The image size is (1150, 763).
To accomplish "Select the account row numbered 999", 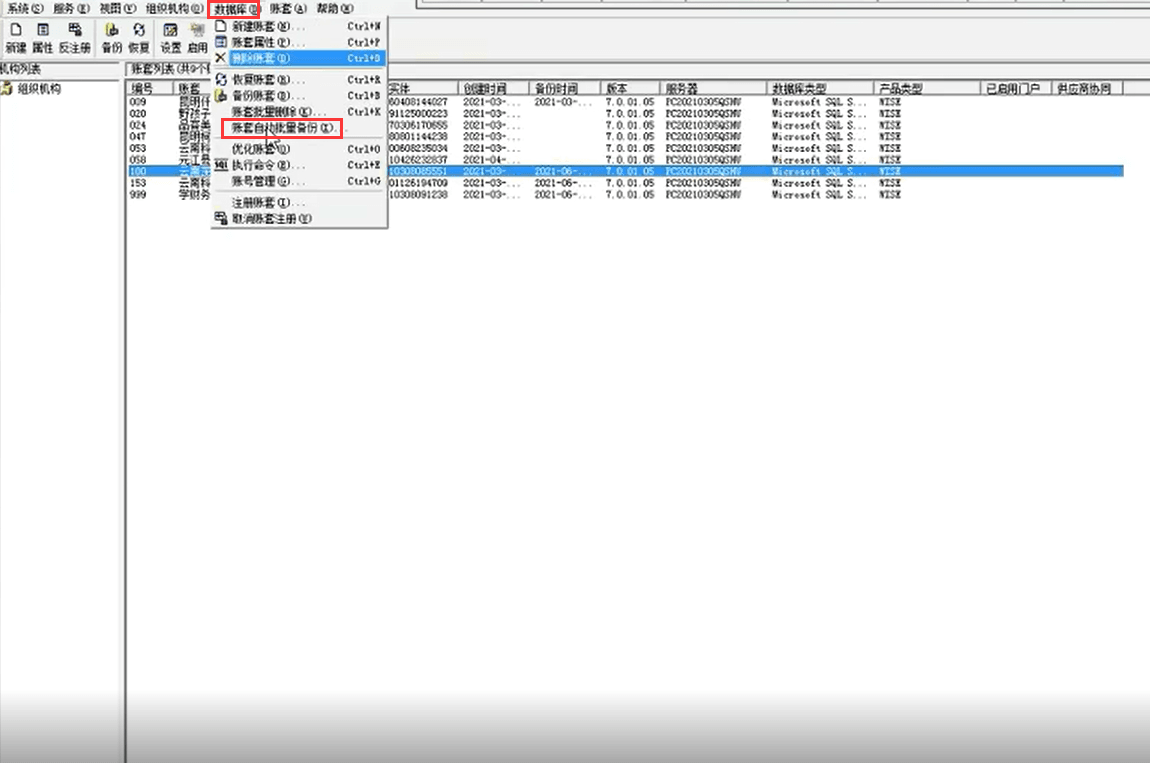I will click(x=139, y=195).
